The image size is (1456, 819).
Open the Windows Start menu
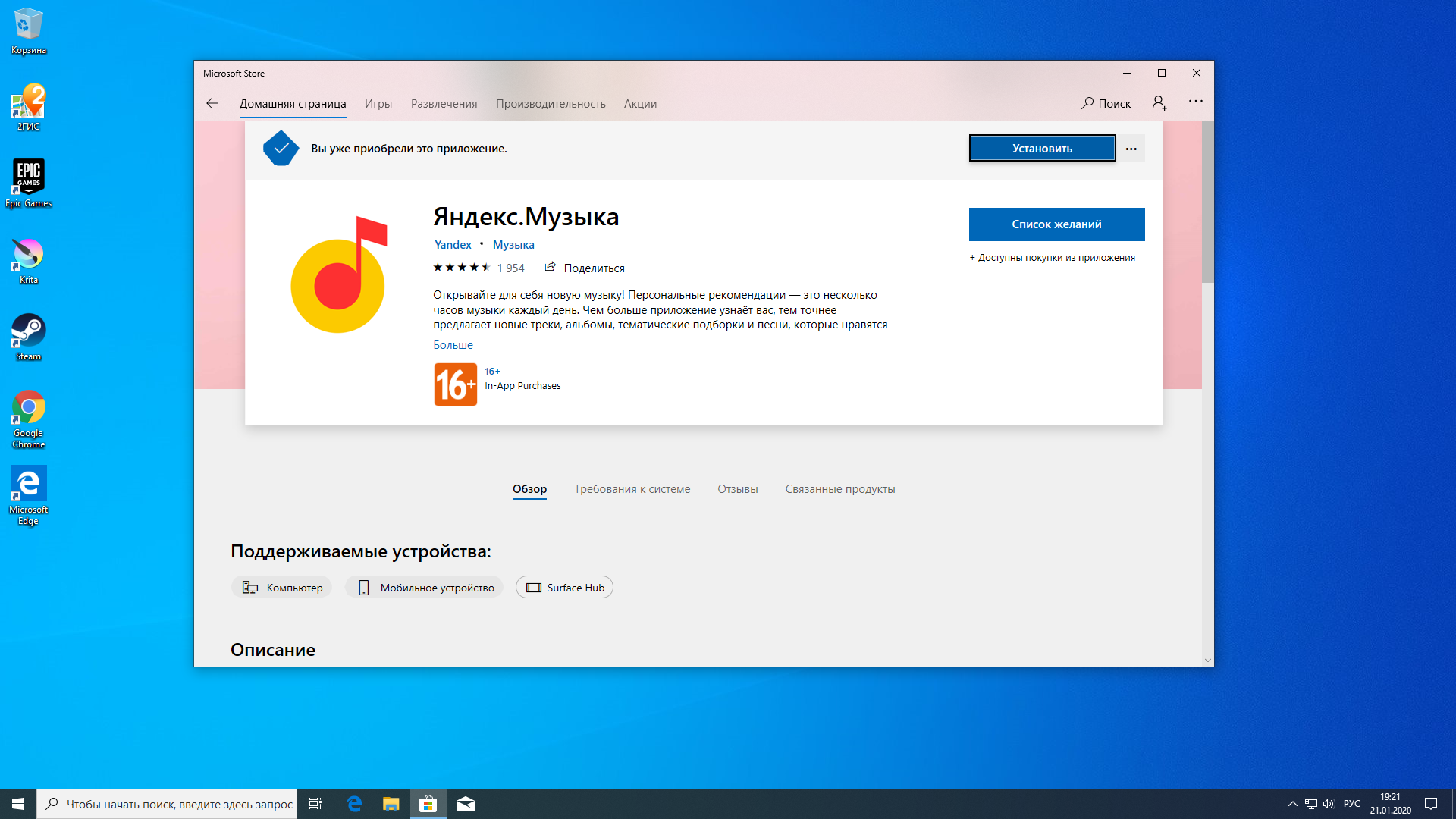18,804
